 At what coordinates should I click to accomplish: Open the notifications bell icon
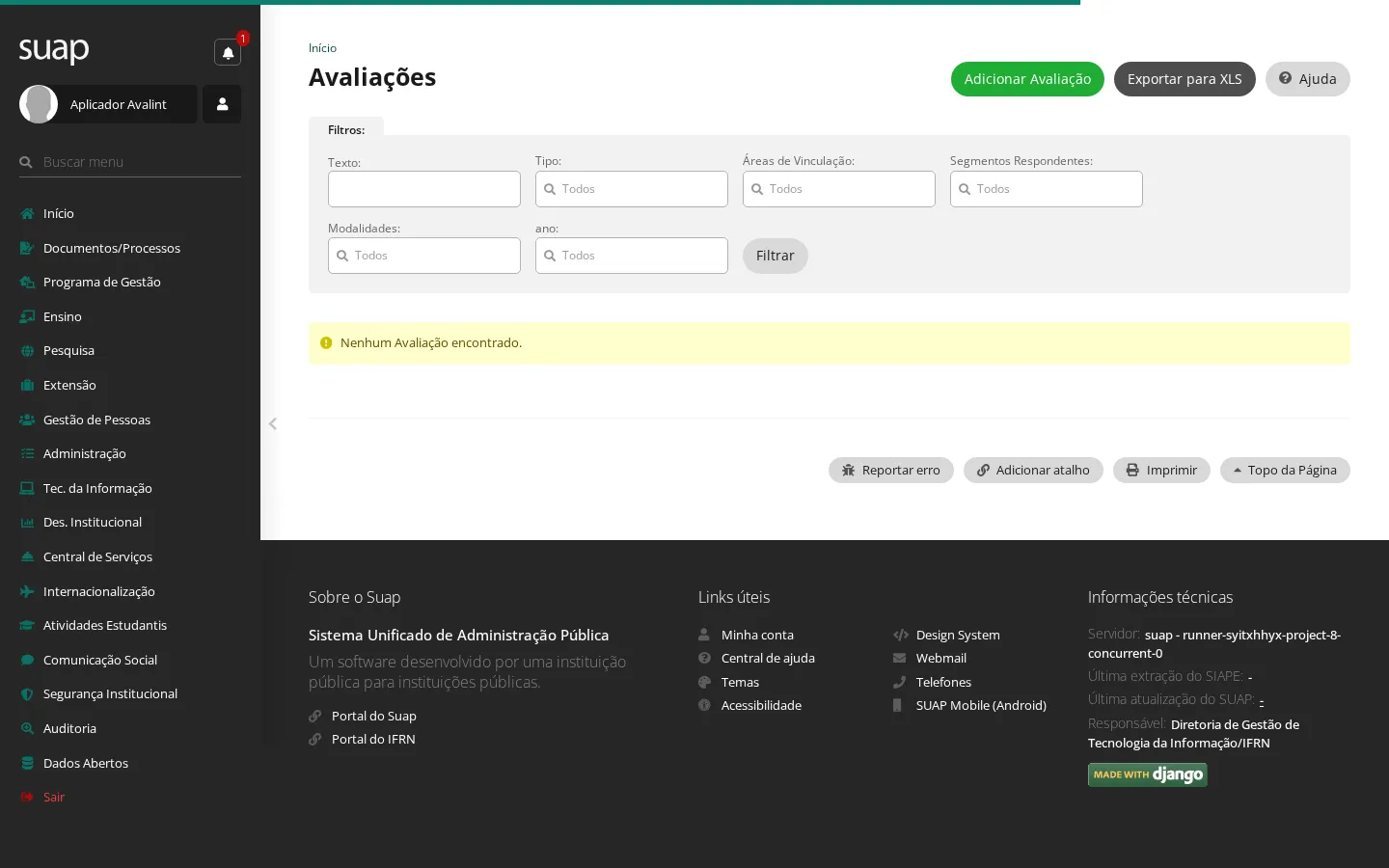[x=228, y=52]
